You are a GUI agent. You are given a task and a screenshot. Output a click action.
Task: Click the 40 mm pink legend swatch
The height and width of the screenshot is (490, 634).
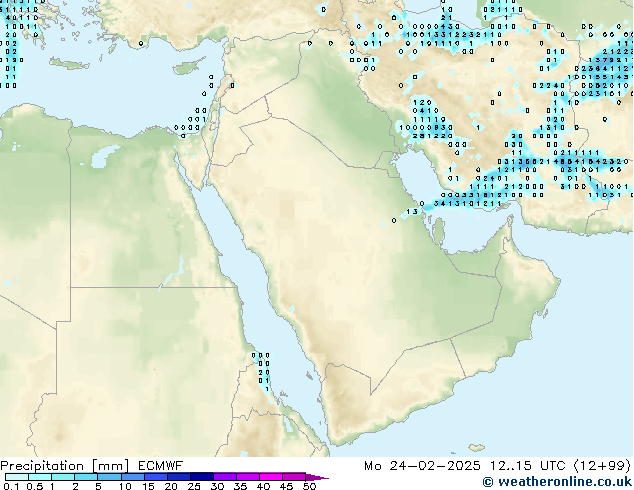click(x=270, y=477)
